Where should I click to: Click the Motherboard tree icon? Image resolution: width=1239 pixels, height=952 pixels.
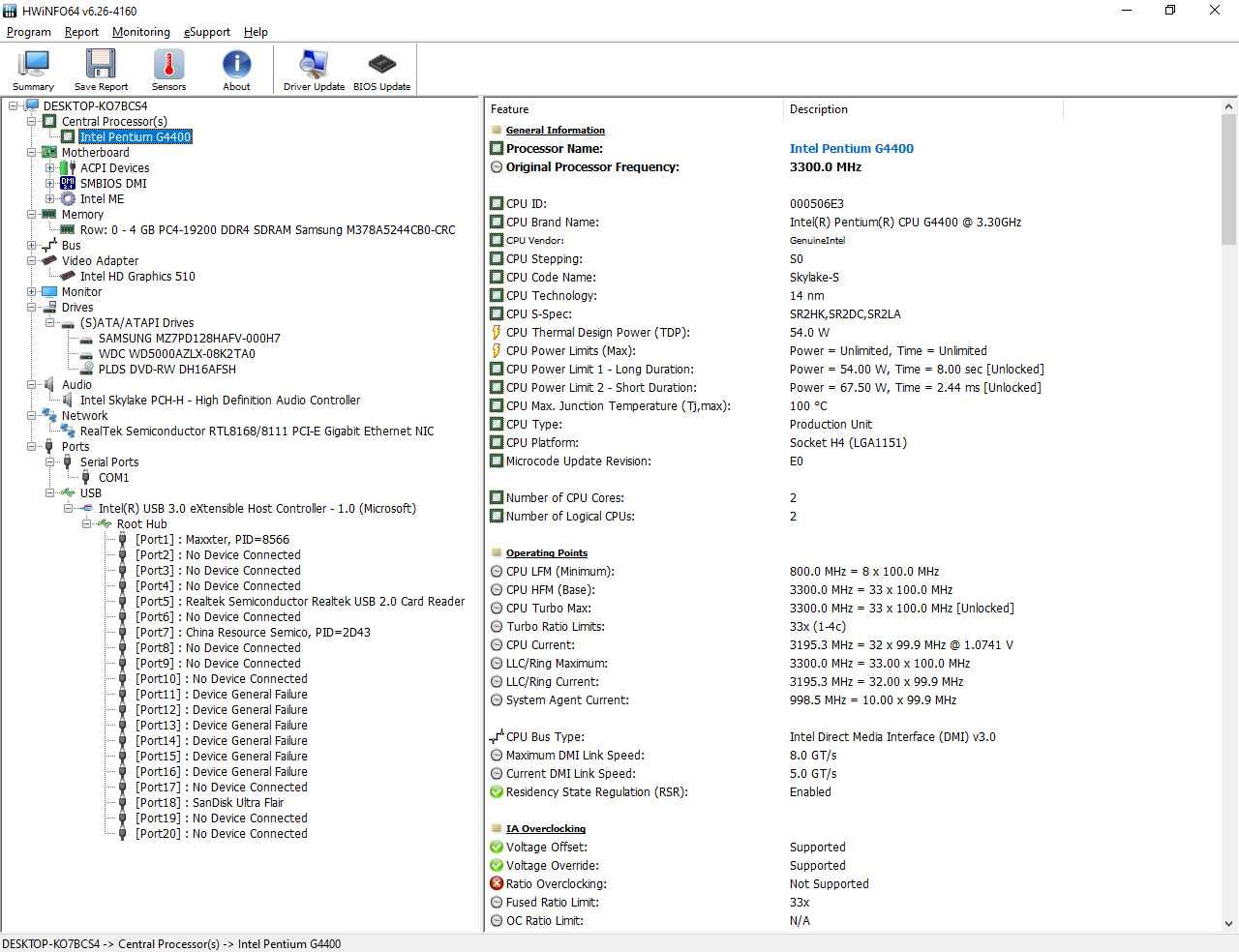49,152
